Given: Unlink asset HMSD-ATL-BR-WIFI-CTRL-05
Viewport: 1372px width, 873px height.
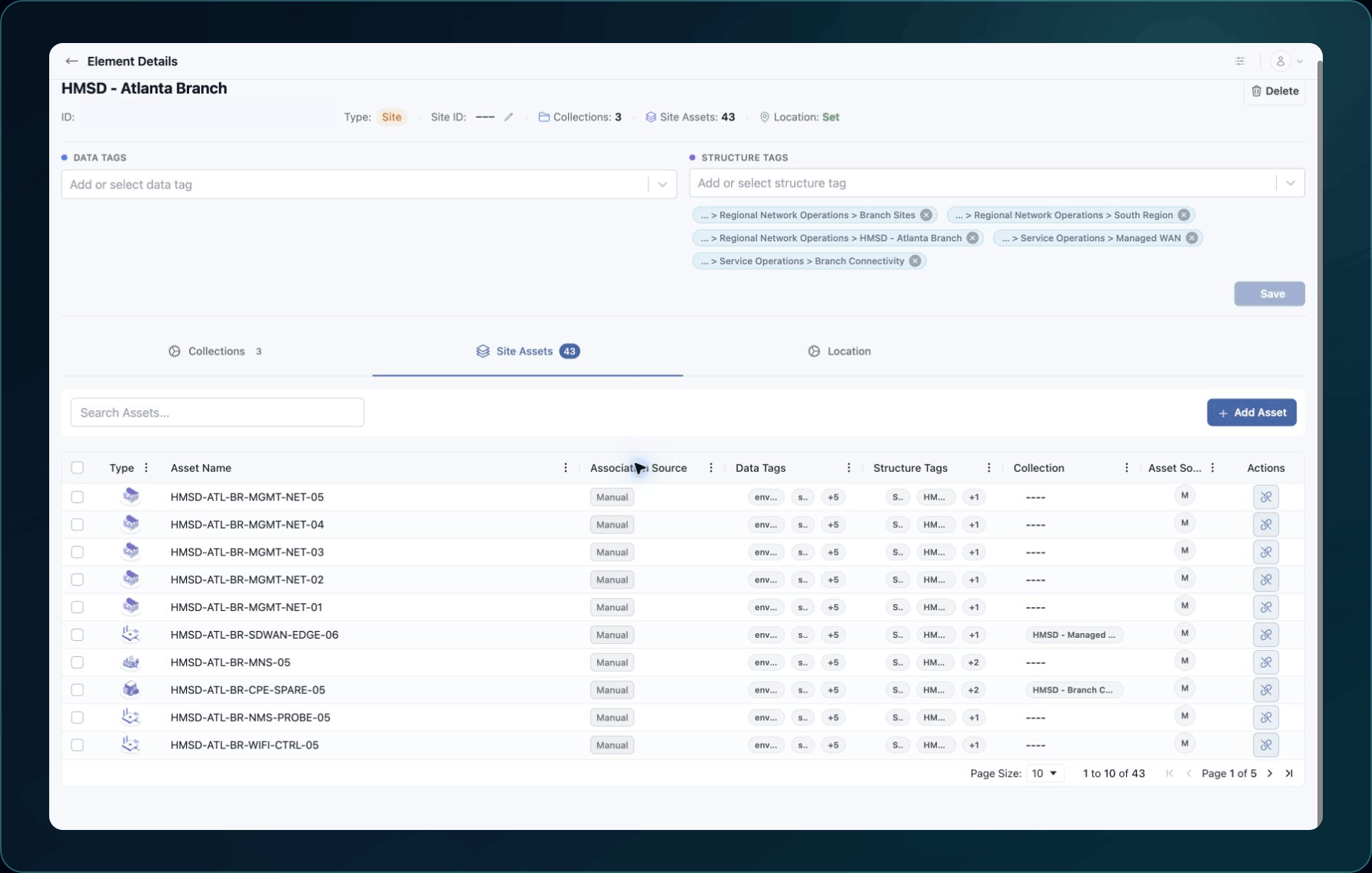Looking at the screenshot, I should [x=1266, y=745].
